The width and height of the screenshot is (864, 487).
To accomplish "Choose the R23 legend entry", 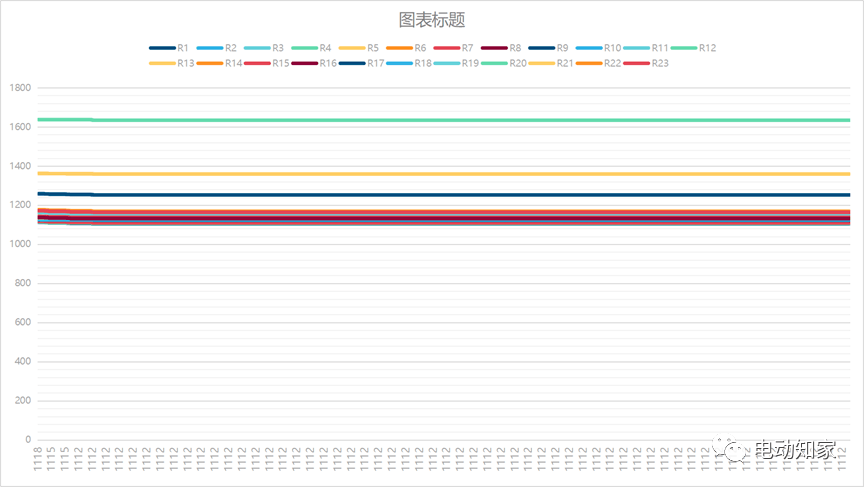I will [x=646, y=63].
